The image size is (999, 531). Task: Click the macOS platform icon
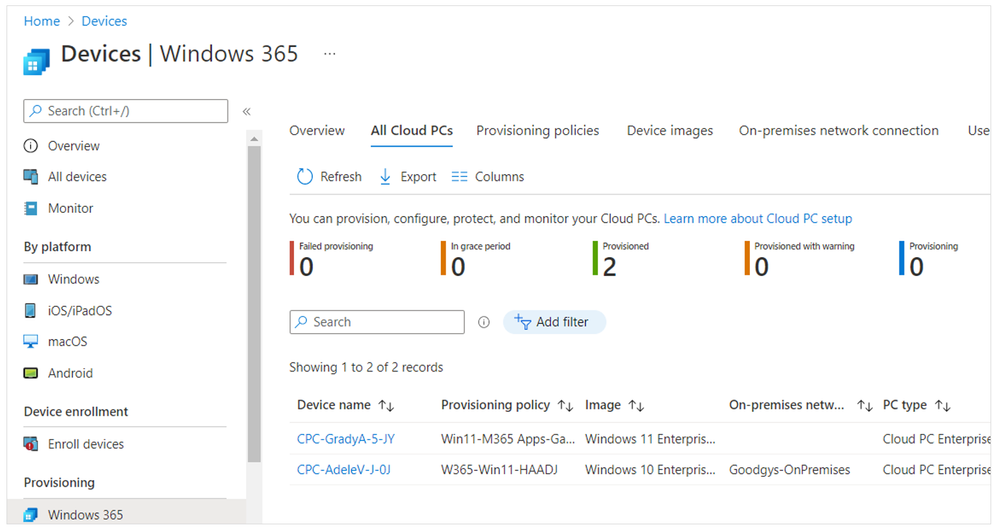tap(31, 342)
